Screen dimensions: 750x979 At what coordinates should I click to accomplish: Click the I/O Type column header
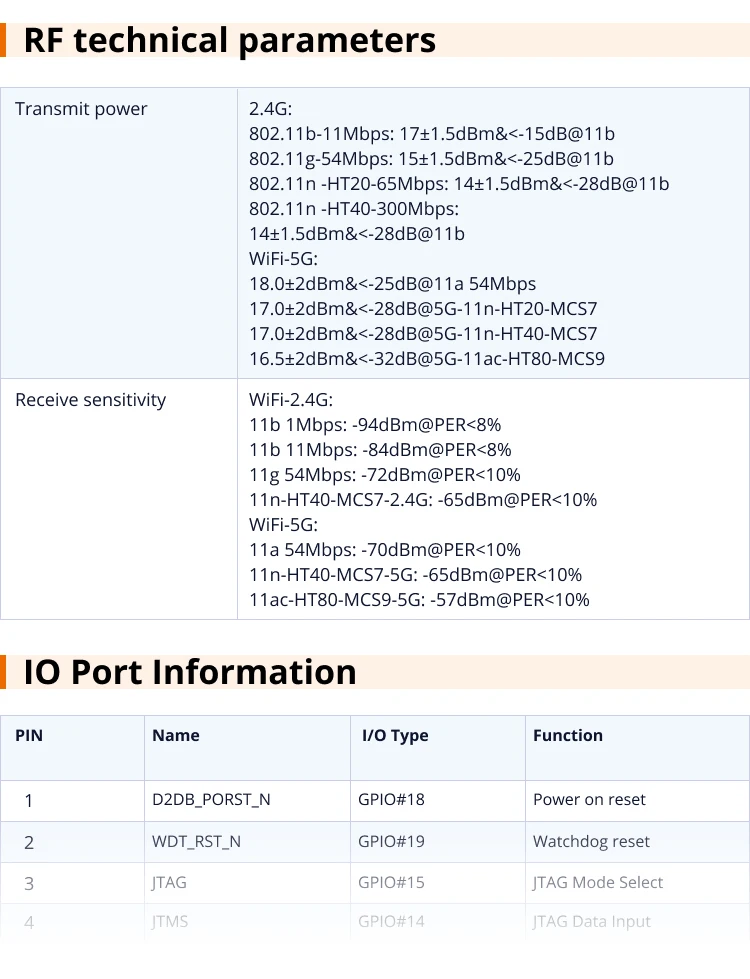click(395, 735)
